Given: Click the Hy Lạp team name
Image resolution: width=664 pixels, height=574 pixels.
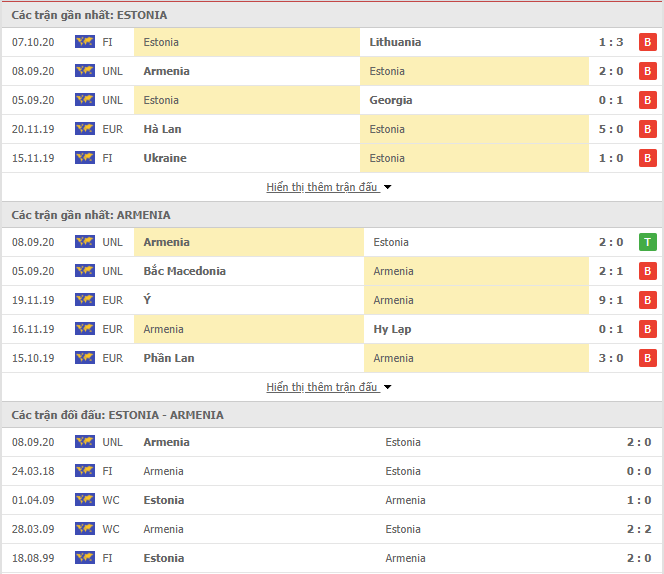Looking at the screenshot, I should tap(392, 329).
